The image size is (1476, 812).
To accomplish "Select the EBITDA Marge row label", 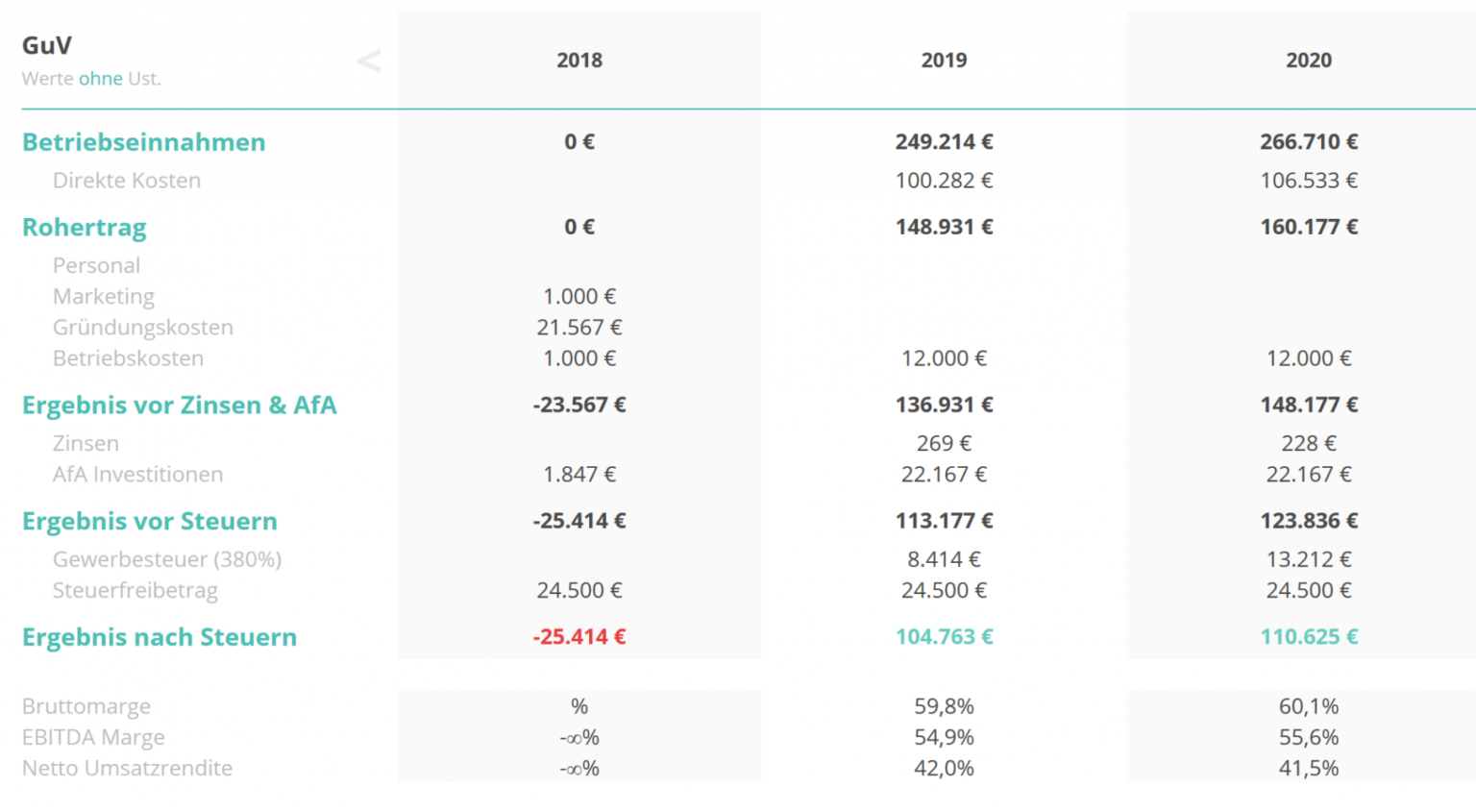I will pos(93,737).
